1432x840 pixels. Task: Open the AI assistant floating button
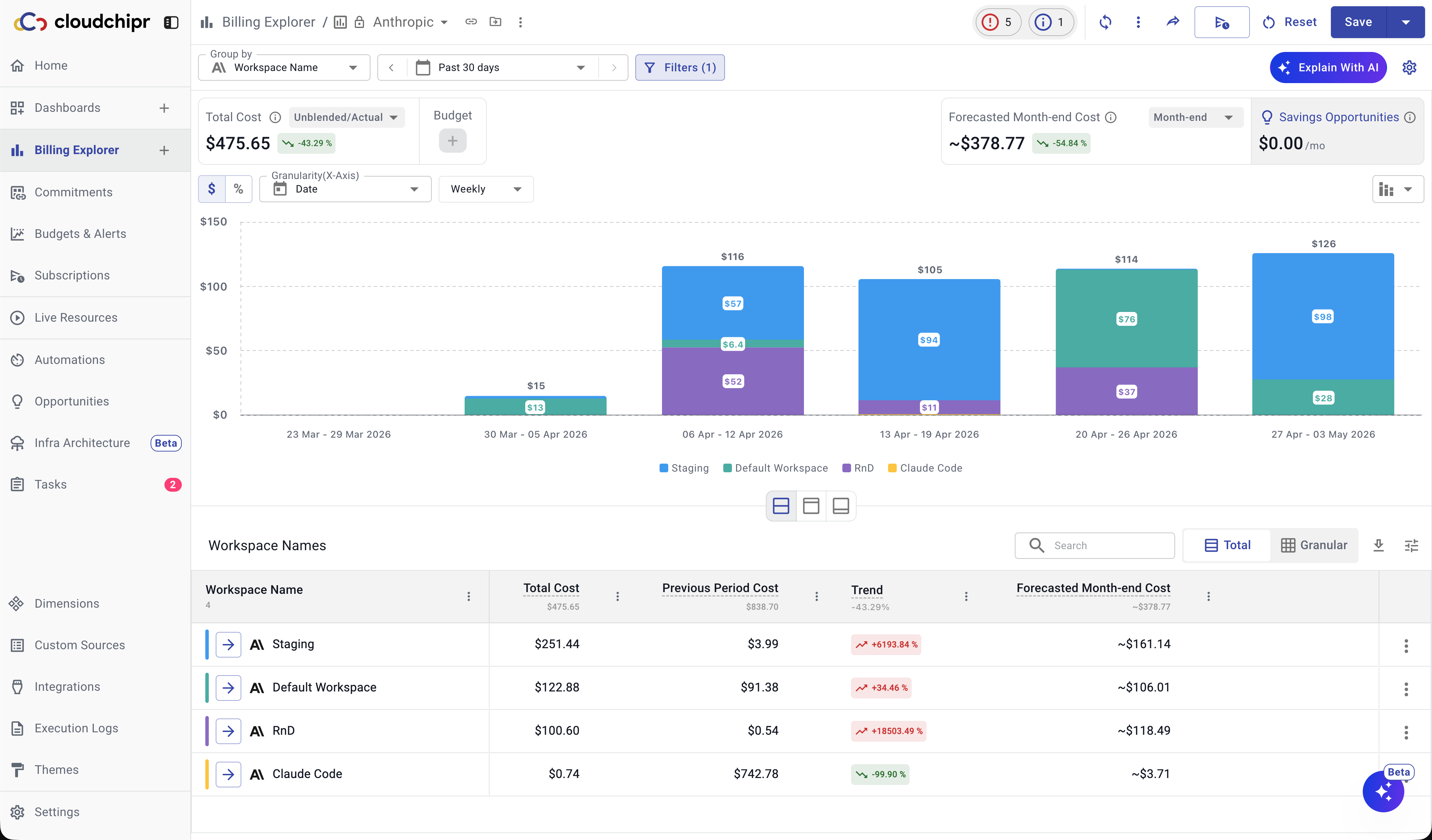point(1383,791)
